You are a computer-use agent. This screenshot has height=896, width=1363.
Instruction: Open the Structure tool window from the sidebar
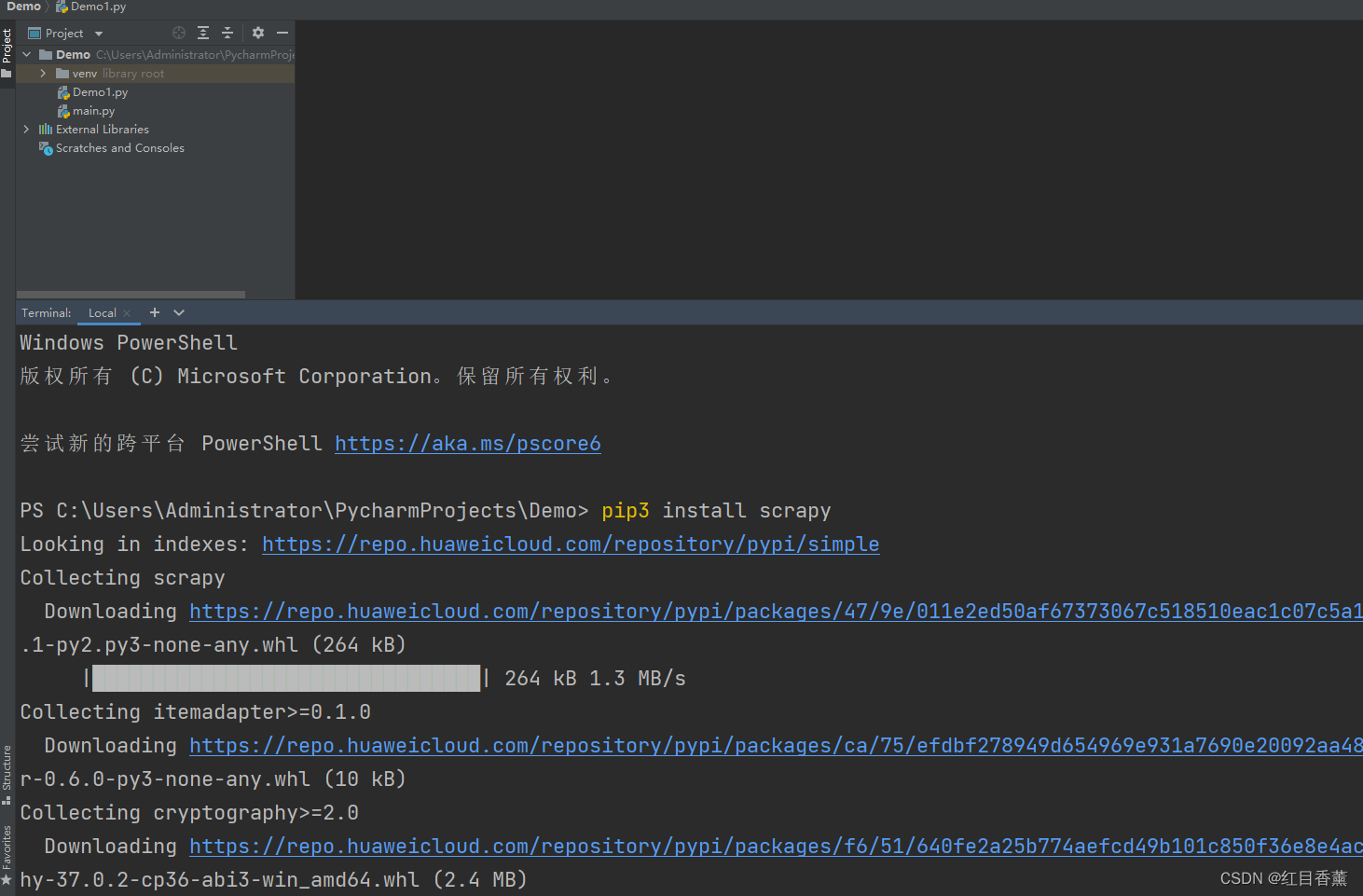pos(7,766)
